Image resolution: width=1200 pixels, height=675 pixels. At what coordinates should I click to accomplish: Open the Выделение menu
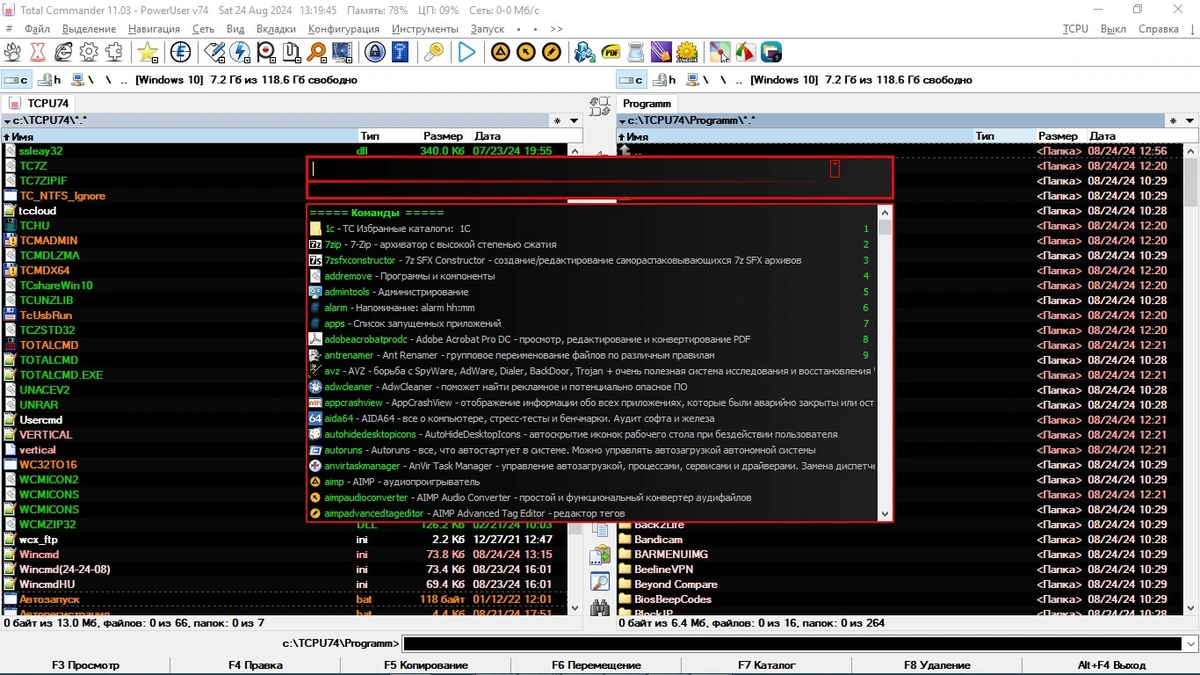(x=88, y=29)
